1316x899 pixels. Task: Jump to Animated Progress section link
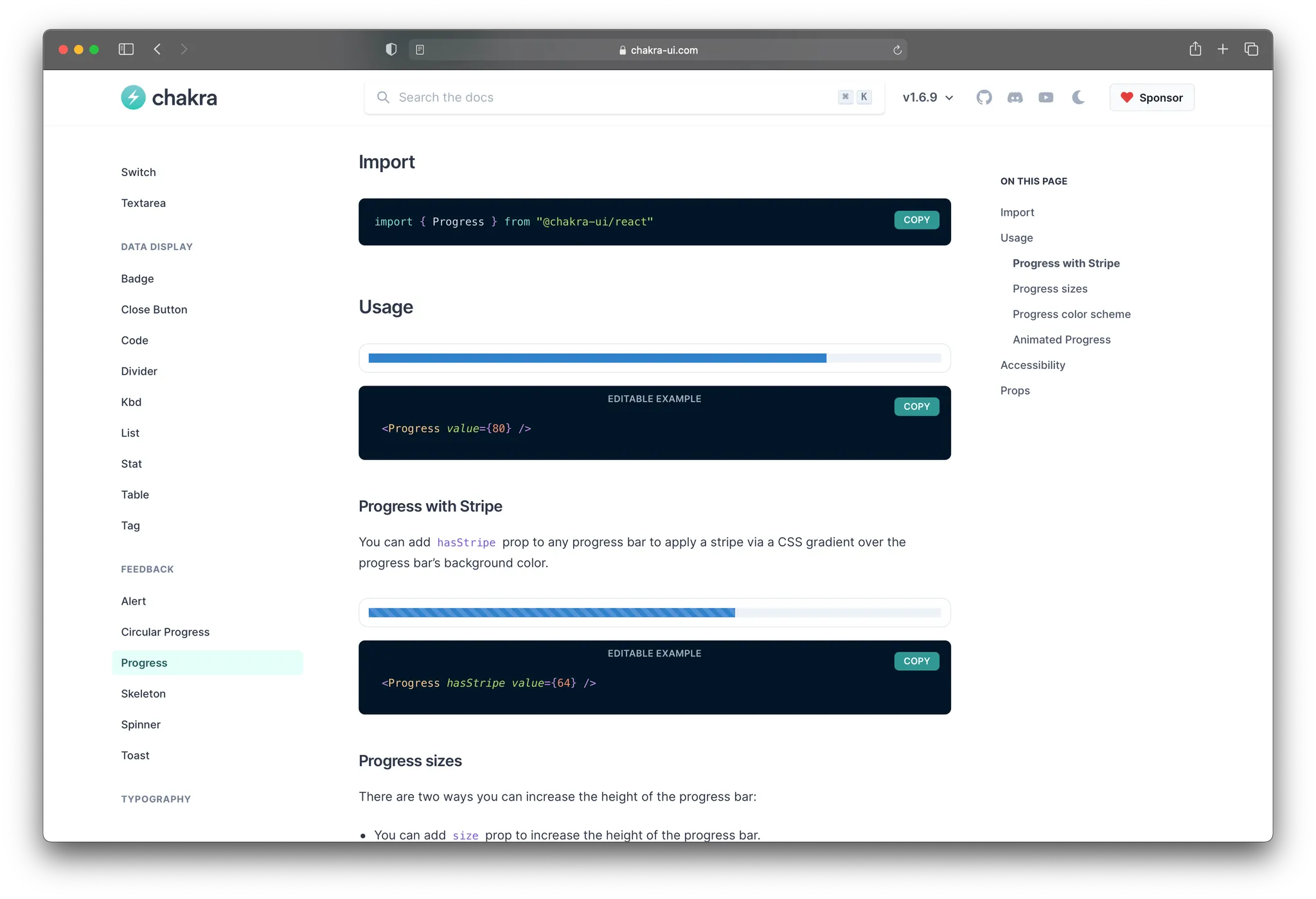point(1061,340)
